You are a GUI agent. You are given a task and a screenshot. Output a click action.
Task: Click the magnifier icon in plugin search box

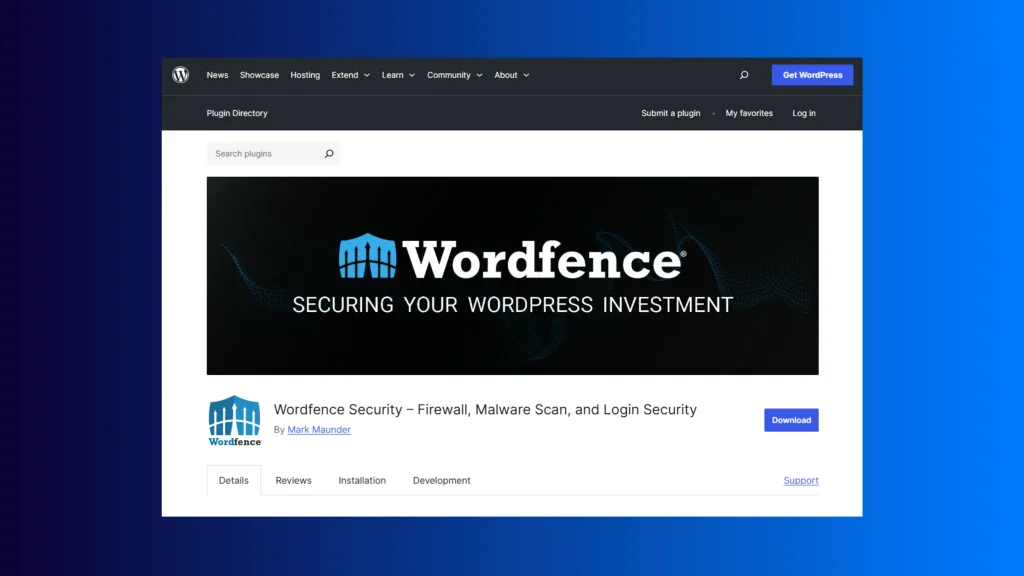[x=329, y=154]
